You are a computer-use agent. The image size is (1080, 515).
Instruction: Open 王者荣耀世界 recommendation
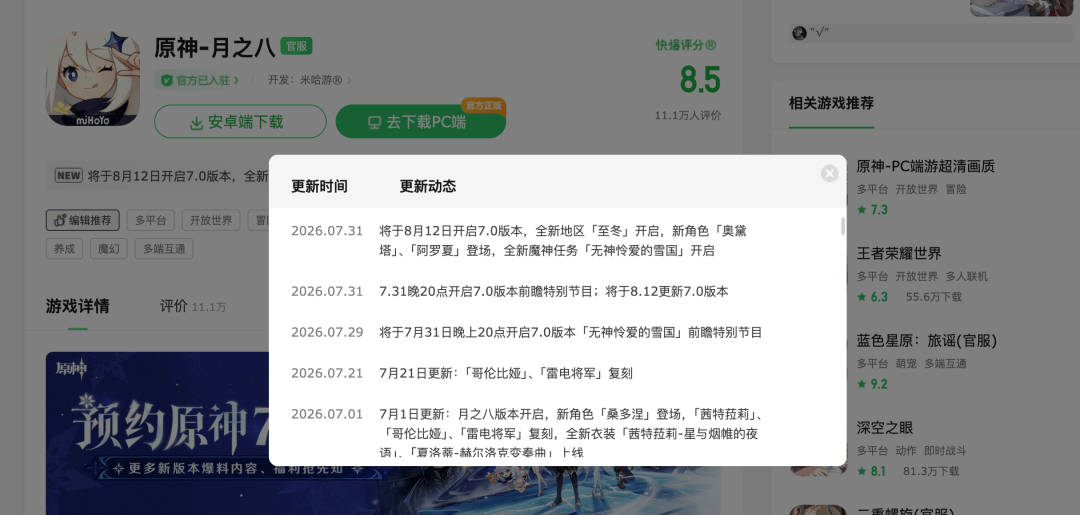[x=899, y=253]
